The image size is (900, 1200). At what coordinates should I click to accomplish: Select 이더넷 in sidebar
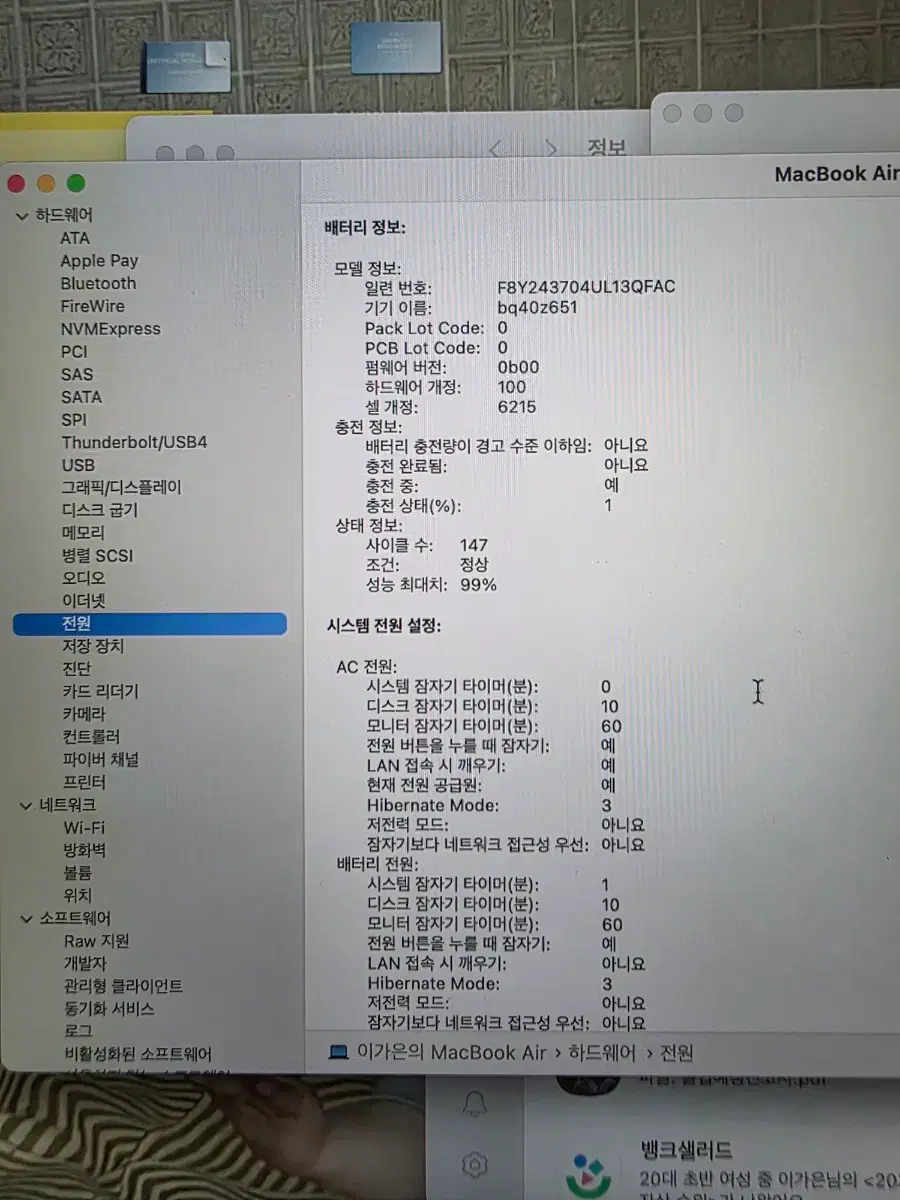click(x=83, y=601)
